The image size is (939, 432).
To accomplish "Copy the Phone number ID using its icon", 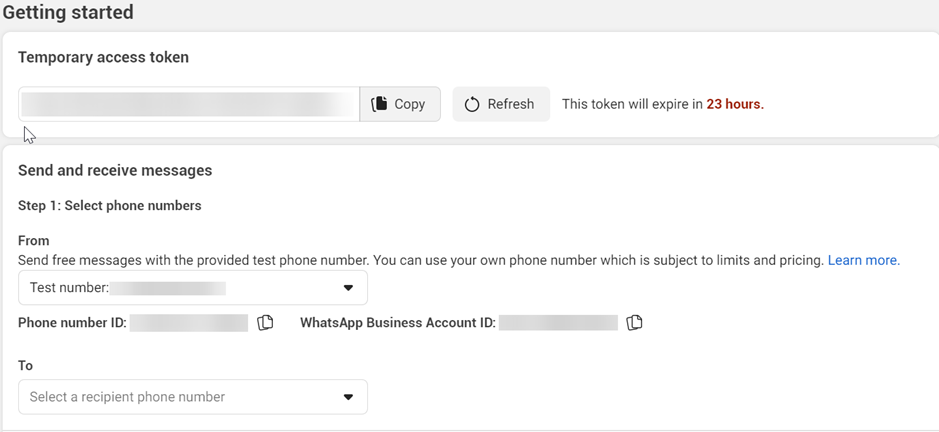I will (x=265, y=323).
